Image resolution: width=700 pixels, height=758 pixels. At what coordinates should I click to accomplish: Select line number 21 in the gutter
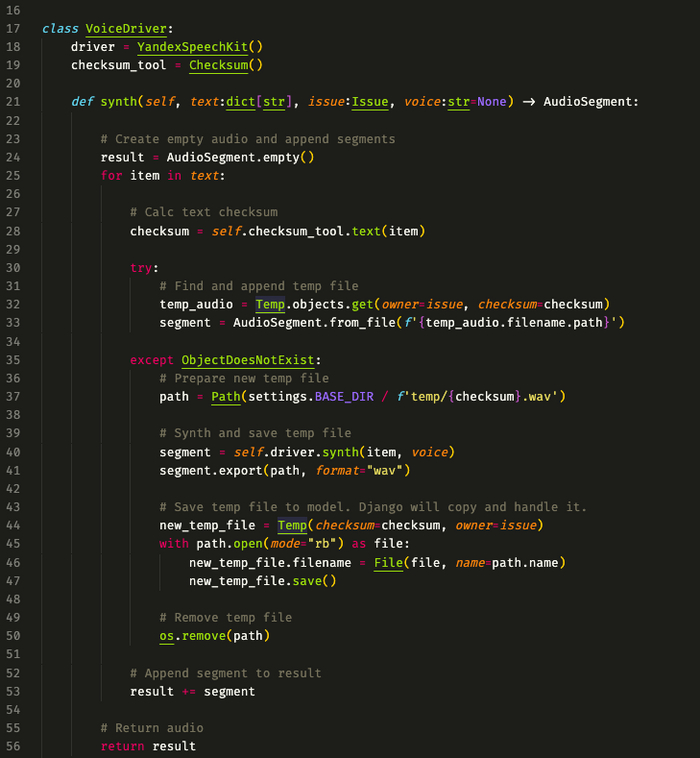click(x=13, y=102)
